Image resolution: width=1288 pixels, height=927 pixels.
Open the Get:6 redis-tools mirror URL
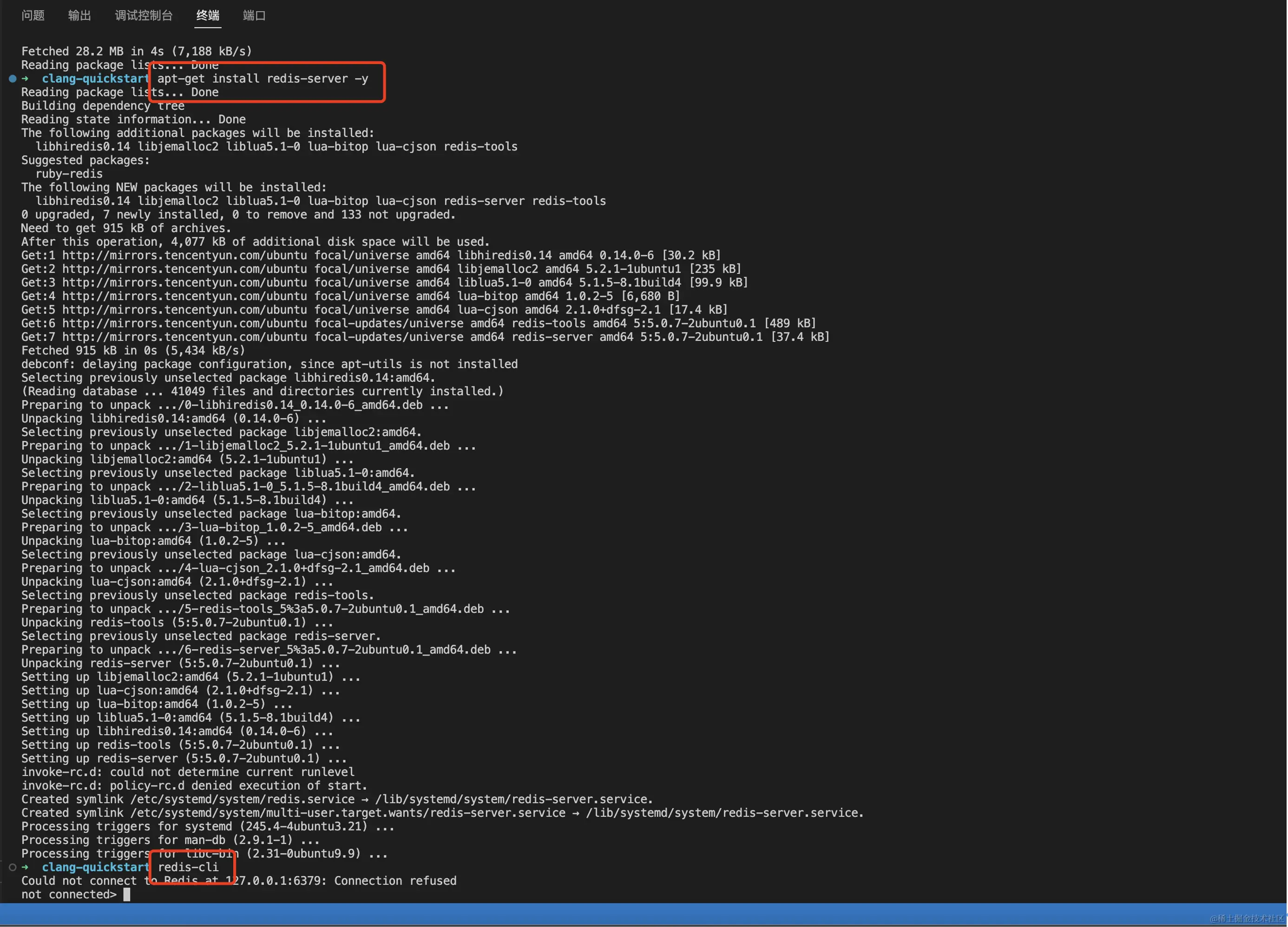(x=184, y=324)
